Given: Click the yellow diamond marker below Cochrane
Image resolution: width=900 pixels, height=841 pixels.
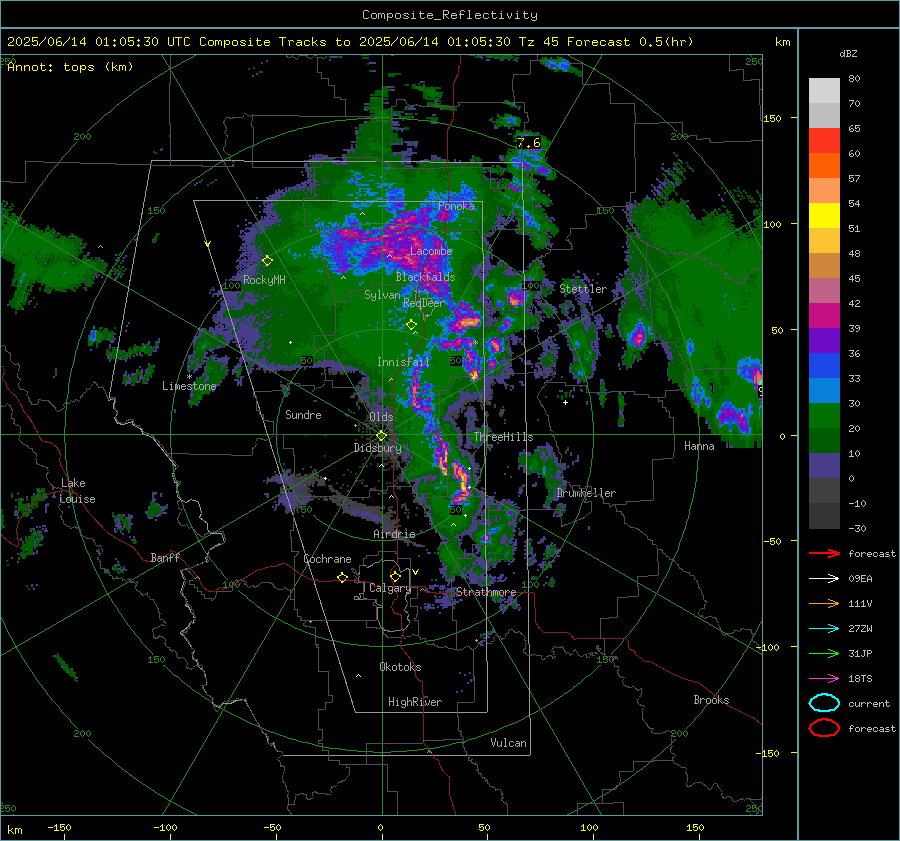Looking at the screenshot, I should click(342, 578).
